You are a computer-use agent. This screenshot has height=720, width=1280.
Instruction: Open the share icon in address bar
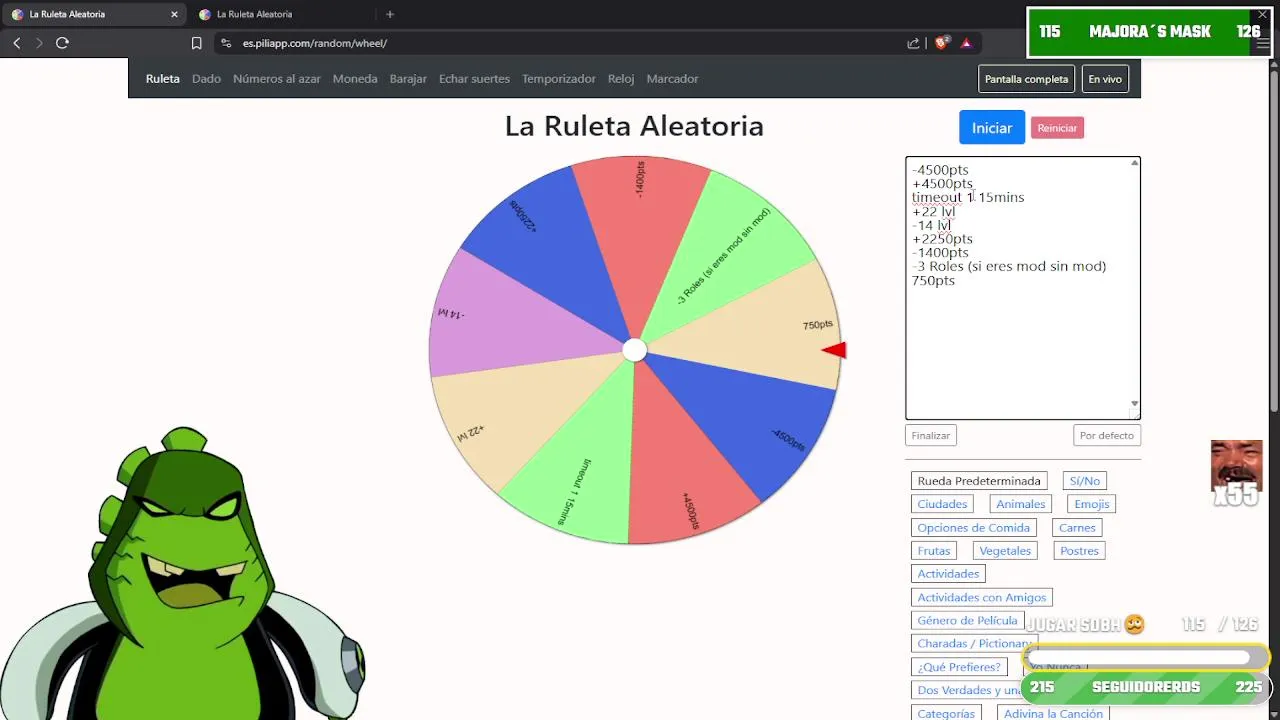pyautogui.click(x=913, y=43)
